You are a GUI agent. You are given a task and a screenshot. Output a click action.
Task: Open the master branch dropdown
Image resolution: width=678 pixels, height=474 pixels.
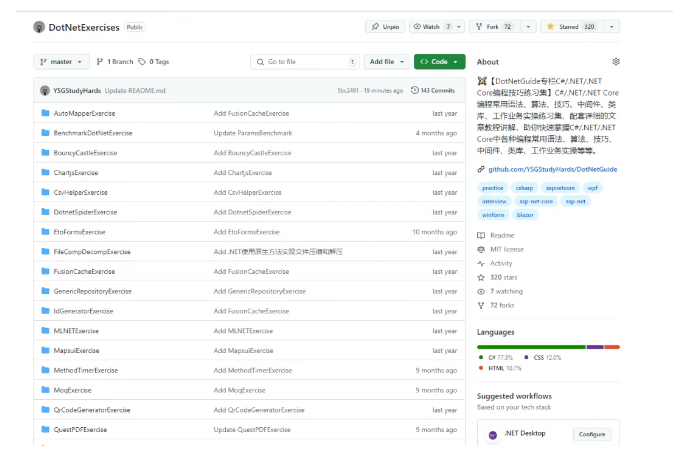61,62
